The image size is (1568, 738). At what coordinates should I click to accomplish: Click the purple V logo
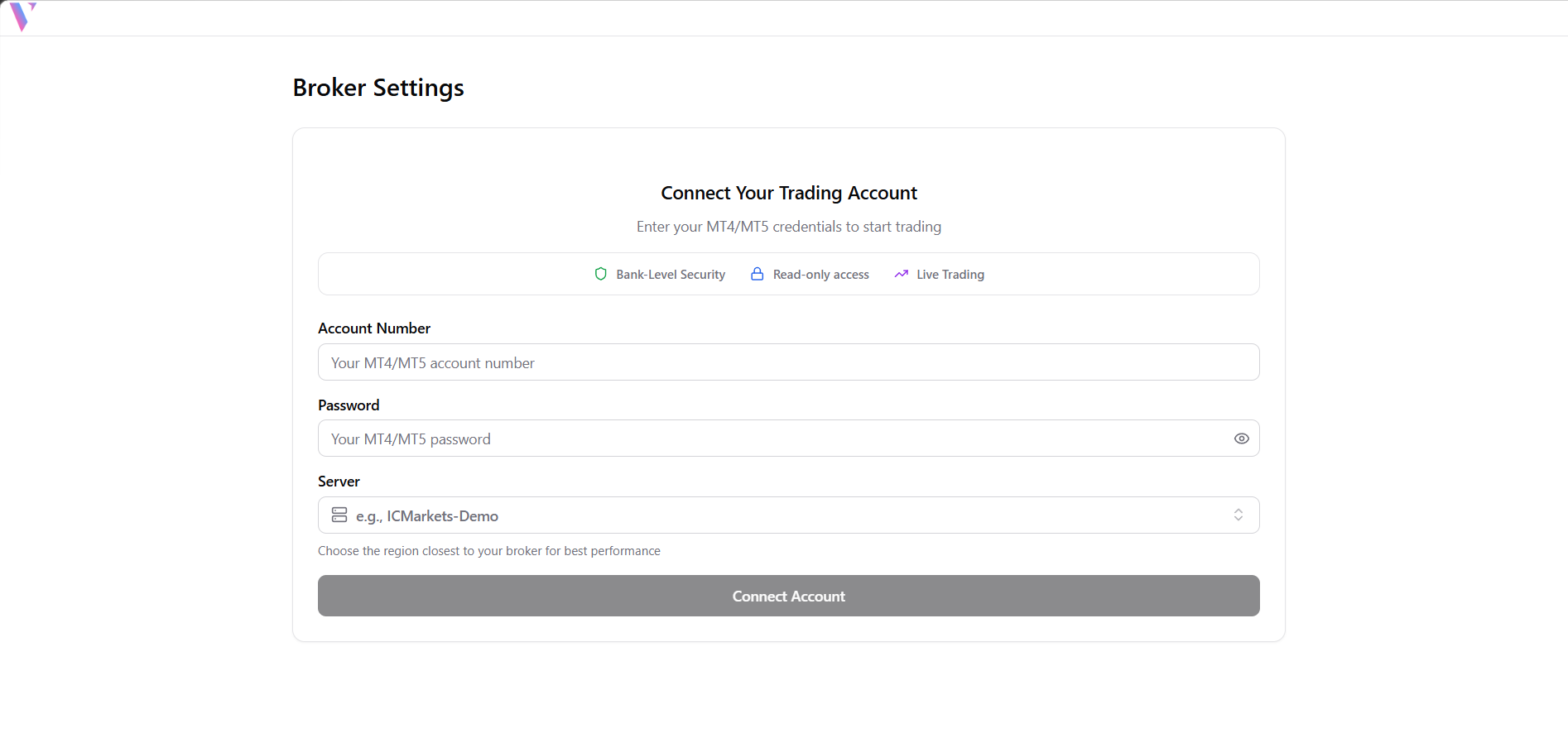click(22, 16)
